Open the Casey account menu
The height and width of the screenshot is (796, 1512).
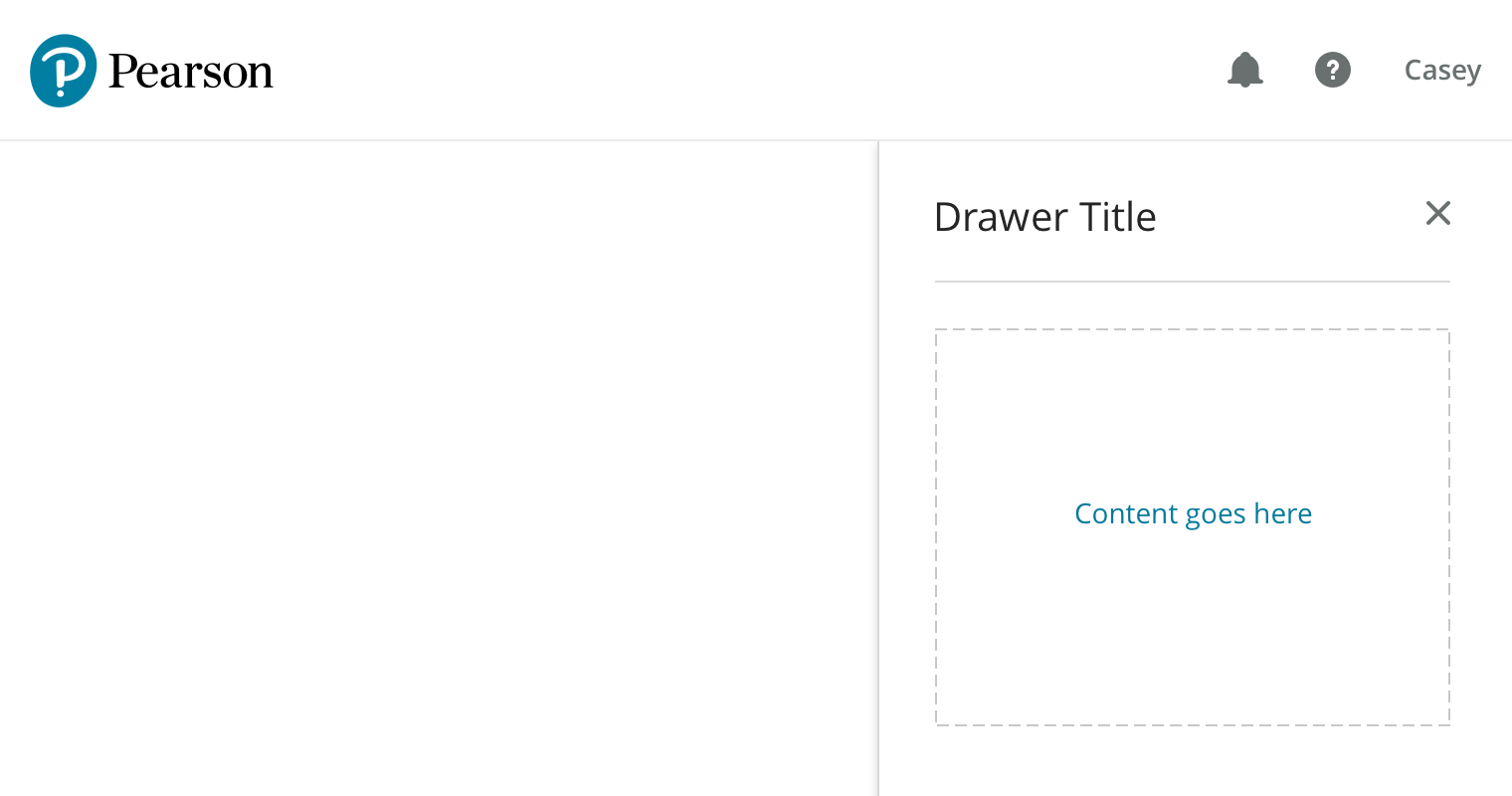click(x=1441, y=71)
